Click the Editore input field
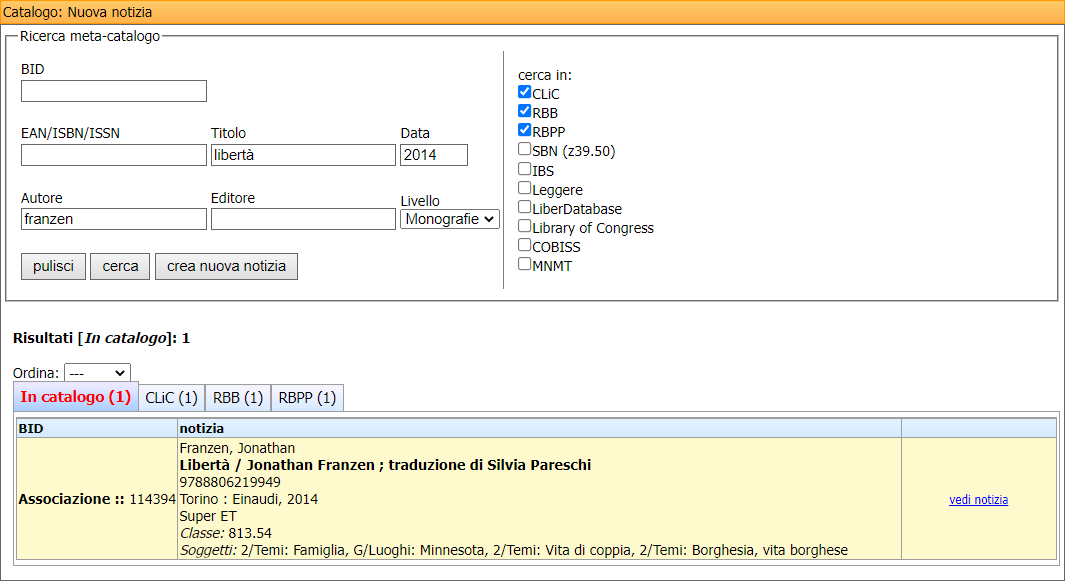Screen dimensions: 1065x581 [303, 219]
